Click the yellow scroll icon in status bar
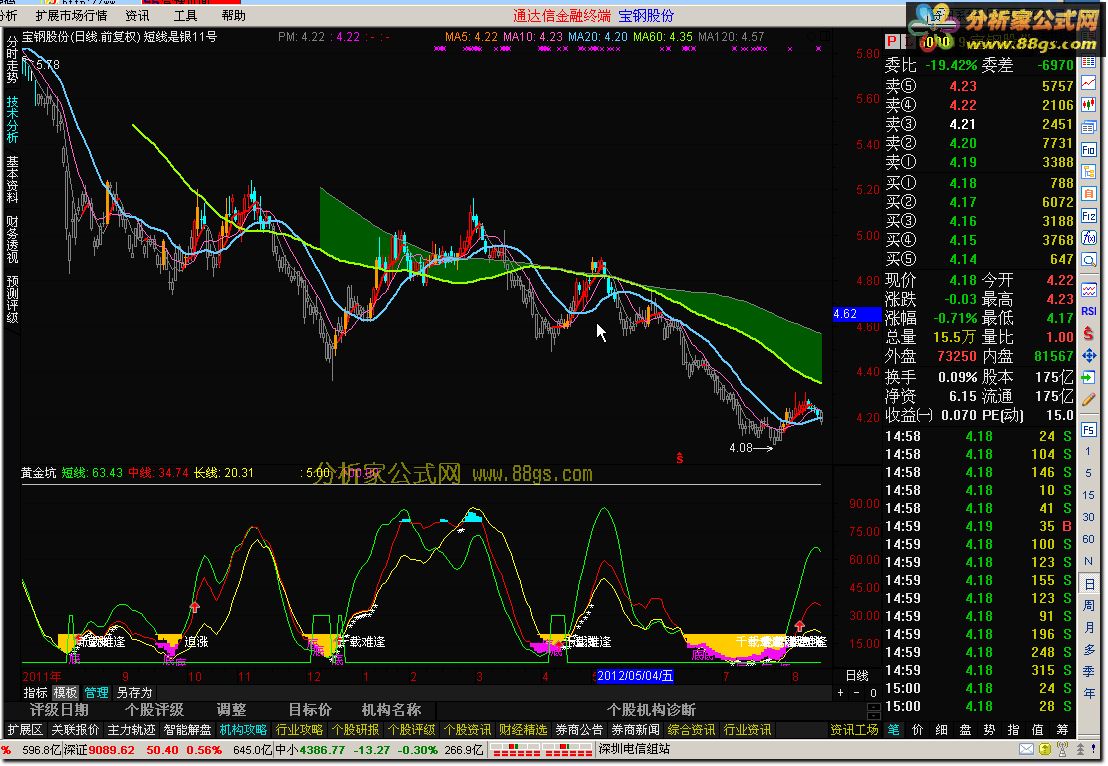 pyautogui.click(x=1044, y=749)
